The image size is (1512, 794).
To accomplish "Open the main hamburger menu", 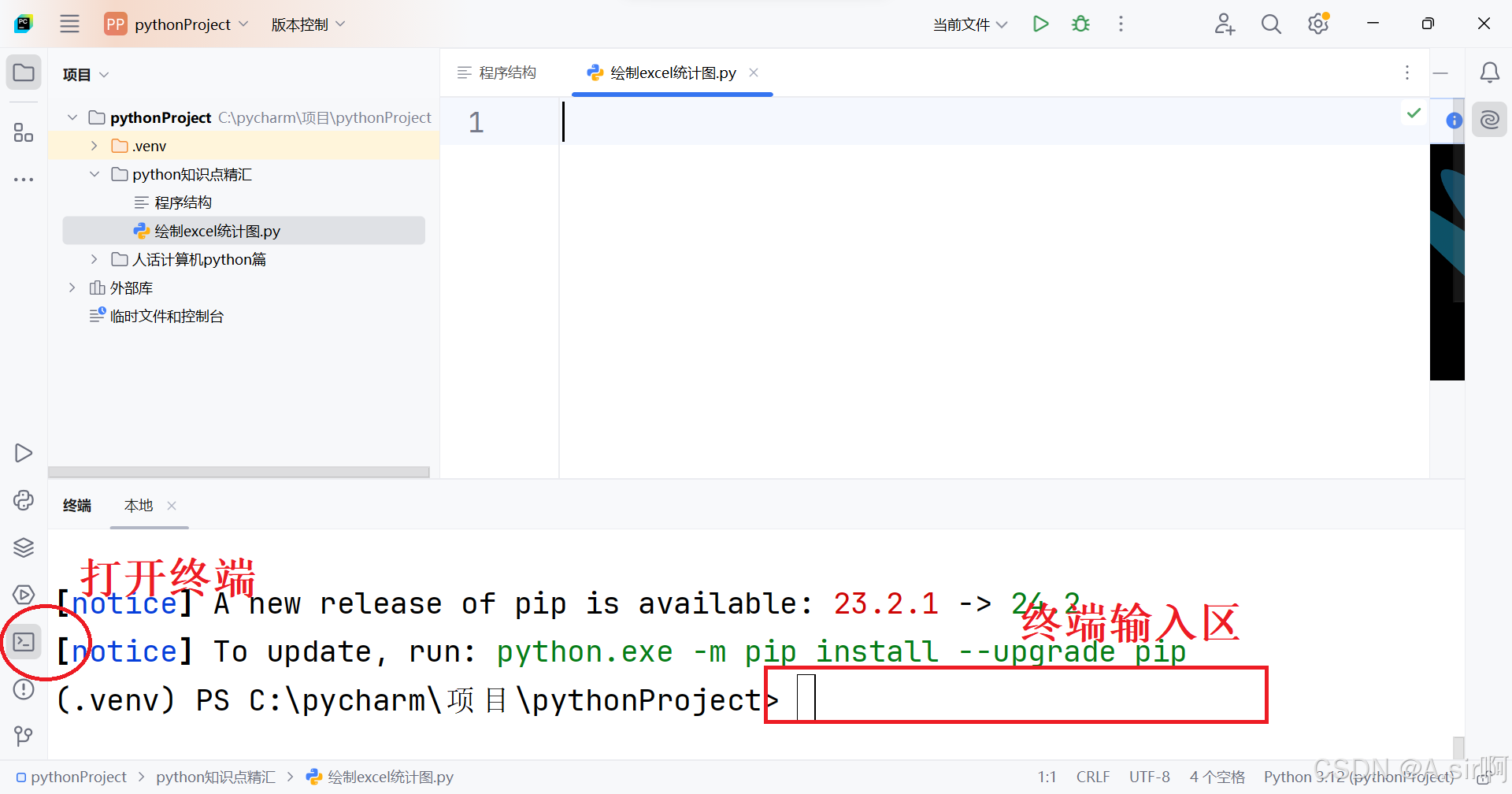I will pyautogui.click(x=69, y=24).
